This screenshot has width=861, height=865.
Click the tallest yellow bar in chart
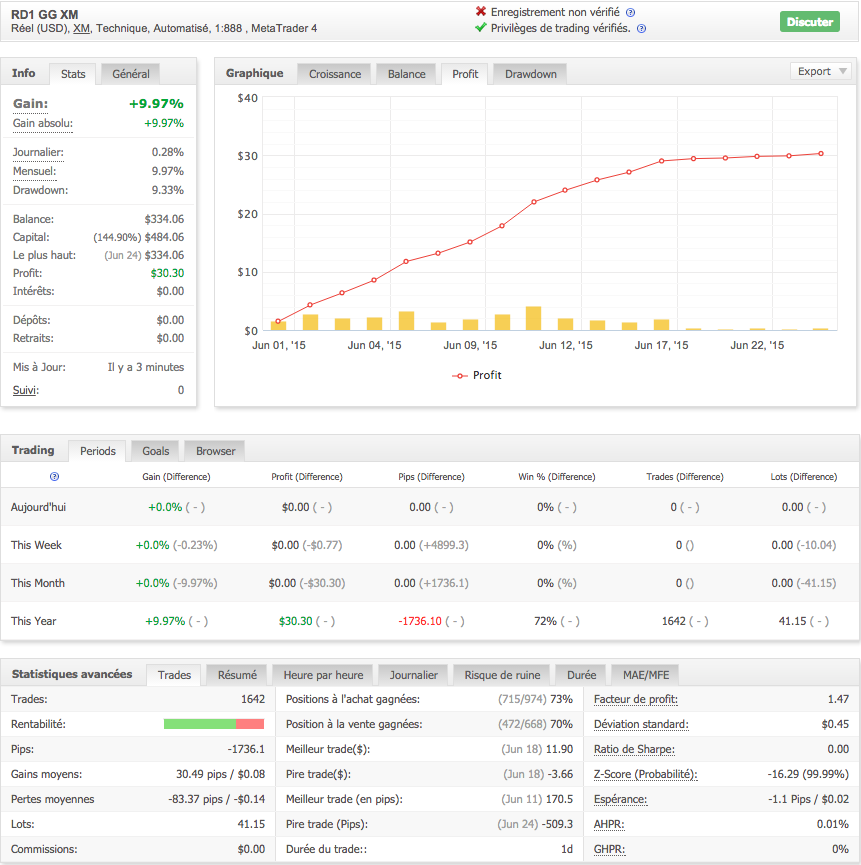[533, 318]
